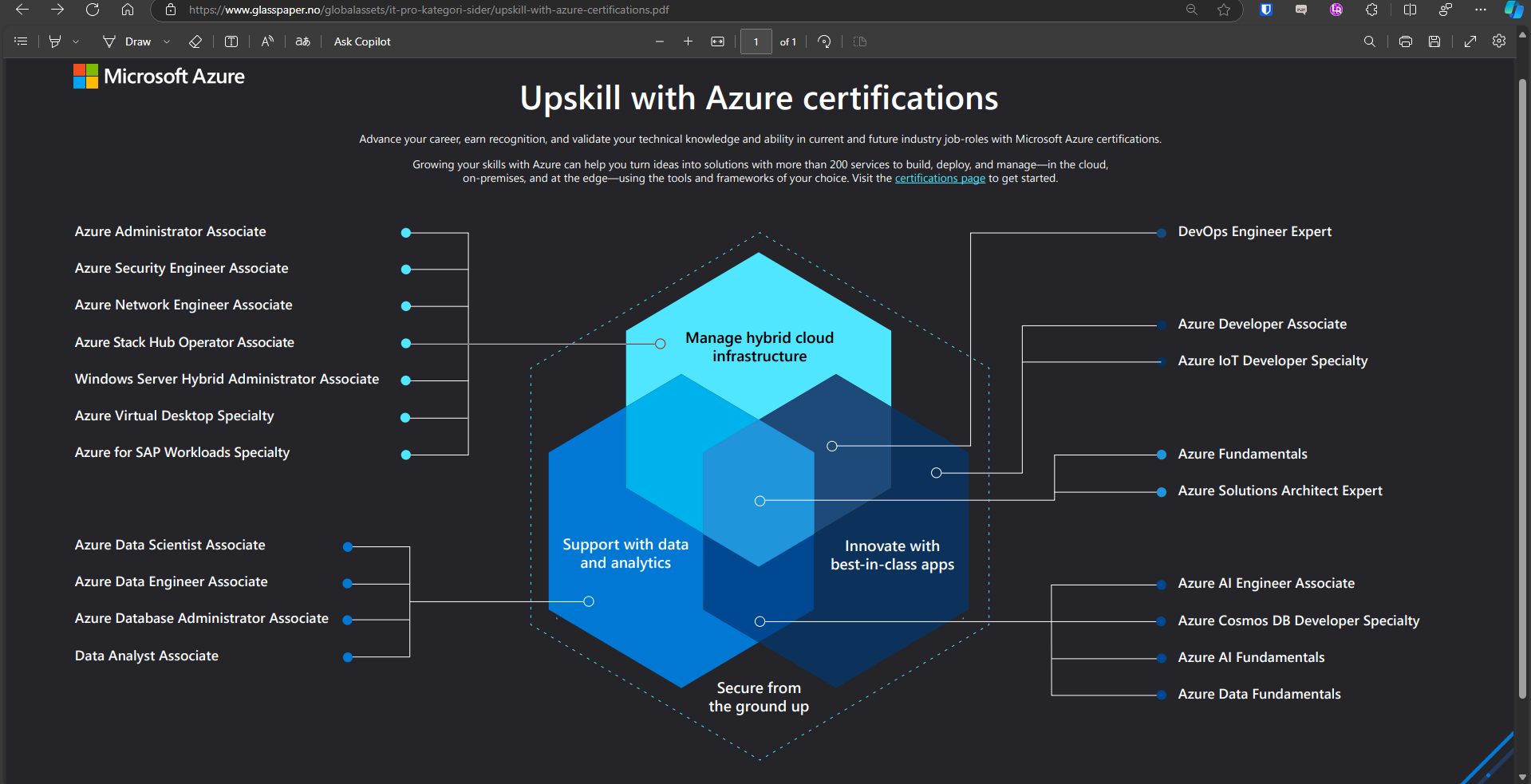Zoom out the PDF with minus button

(660, 41)
